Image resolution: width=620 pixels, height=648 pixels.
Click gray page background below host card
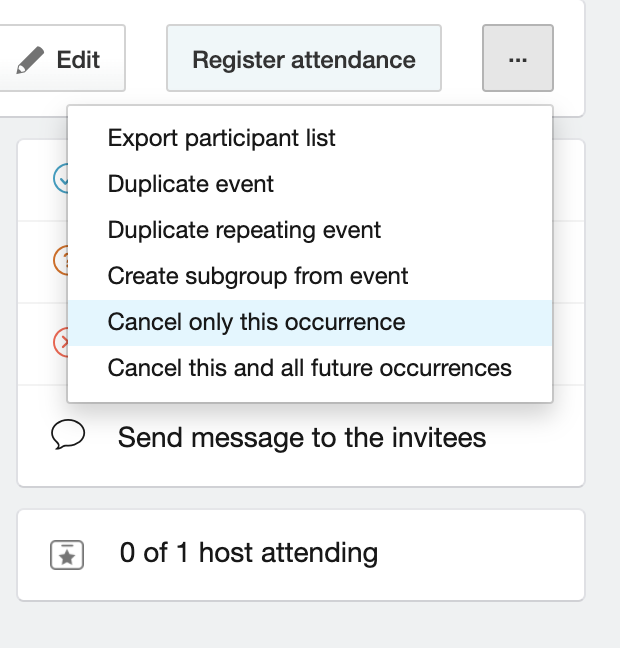click(301, 625)
